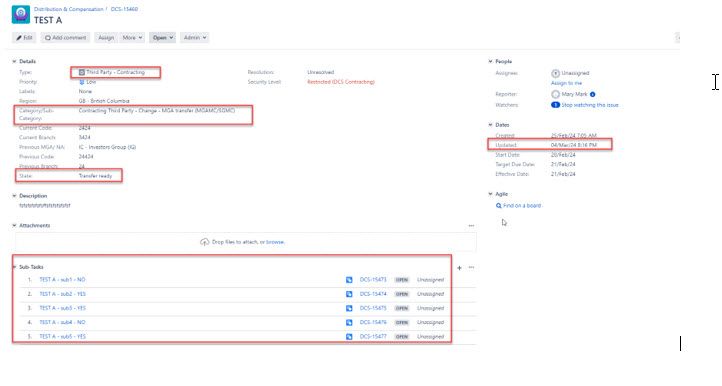This screenshot has width=722, height=386.
Task: Open the Open status dropdown
Action: (x=163, y=38)
